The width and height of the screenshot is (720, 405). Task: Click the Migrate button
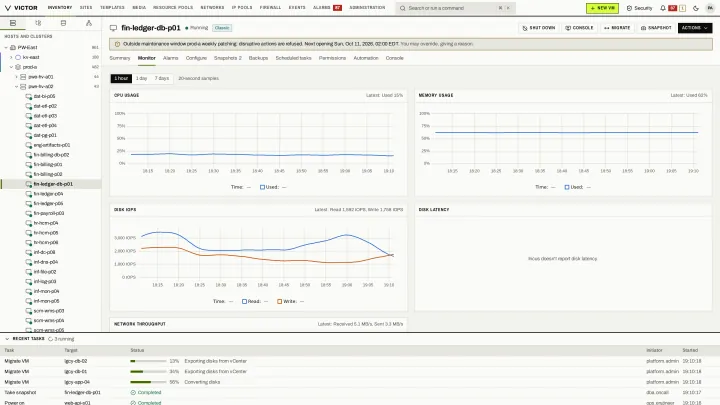click(617, 28)
